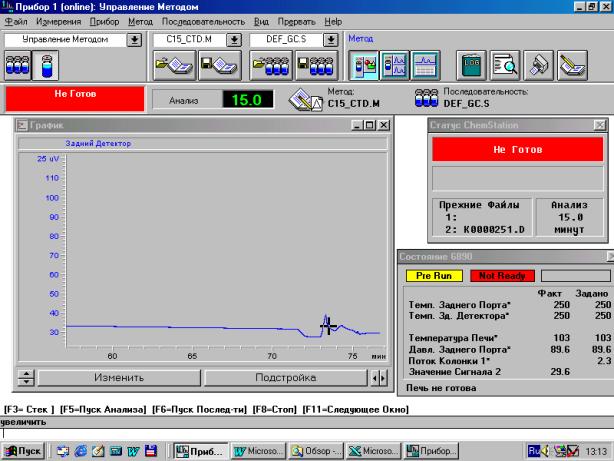Click the vials icon beside 'Последовательность: DEF_GC.S'
This screenshot has width=614, height=461.
pyautogui.click(x=426, y=98)
